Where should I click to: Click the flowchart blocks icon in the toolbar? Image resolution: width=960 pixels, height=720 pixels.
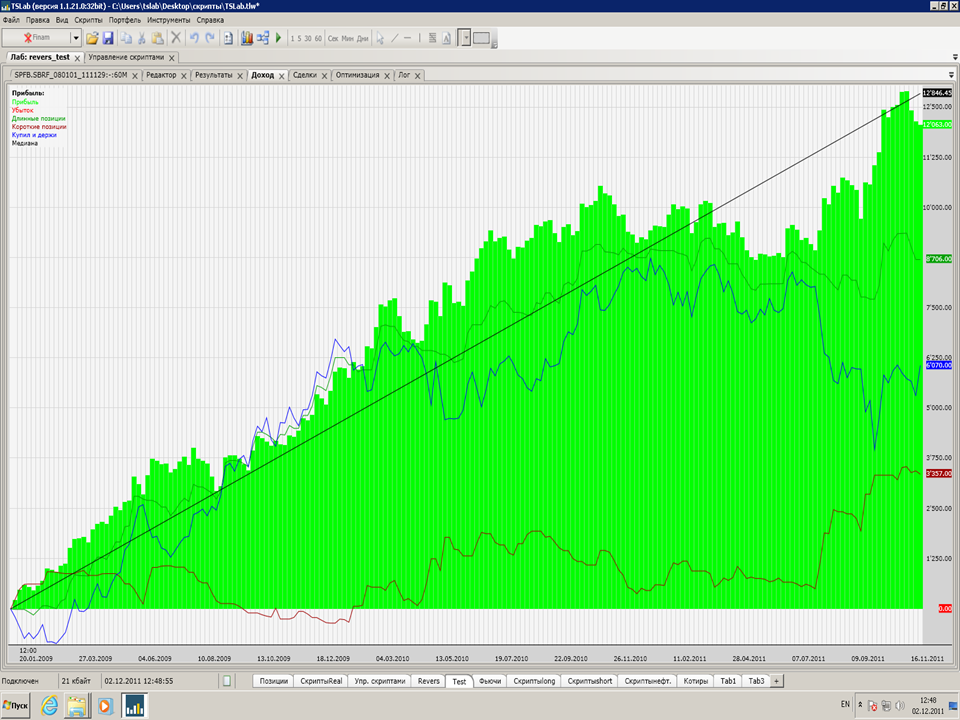click(263, 38)
